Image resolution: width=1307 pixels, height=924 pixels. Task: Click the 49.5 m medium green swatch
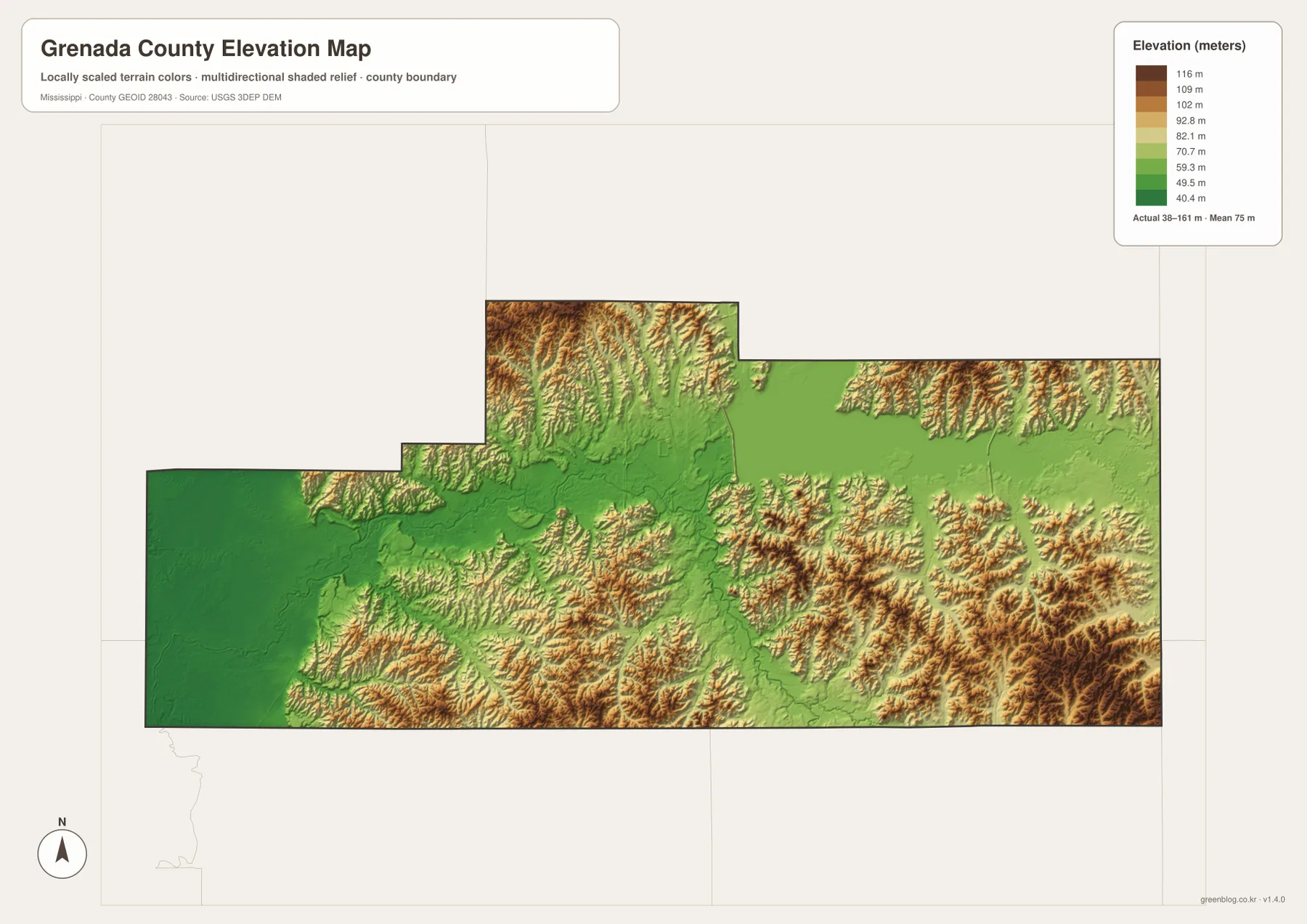pos(1151,182)
